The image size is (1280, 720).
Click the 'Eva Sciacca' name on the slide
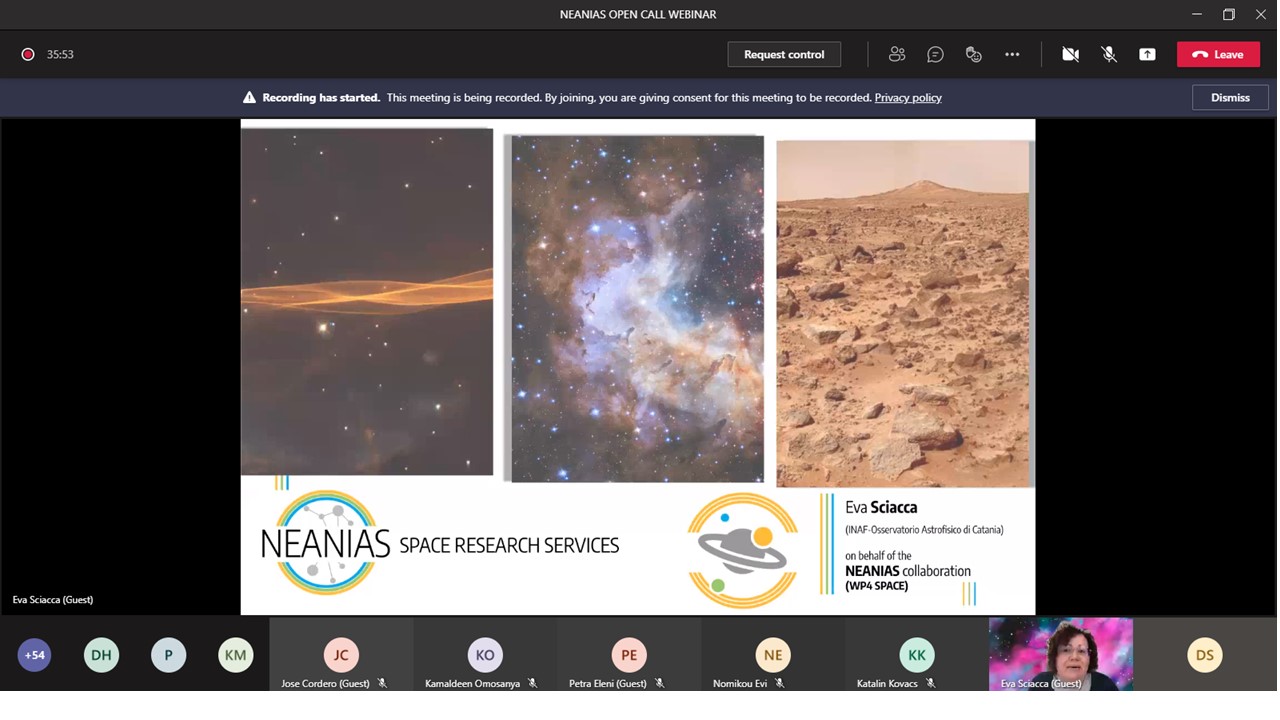[881, 507]
